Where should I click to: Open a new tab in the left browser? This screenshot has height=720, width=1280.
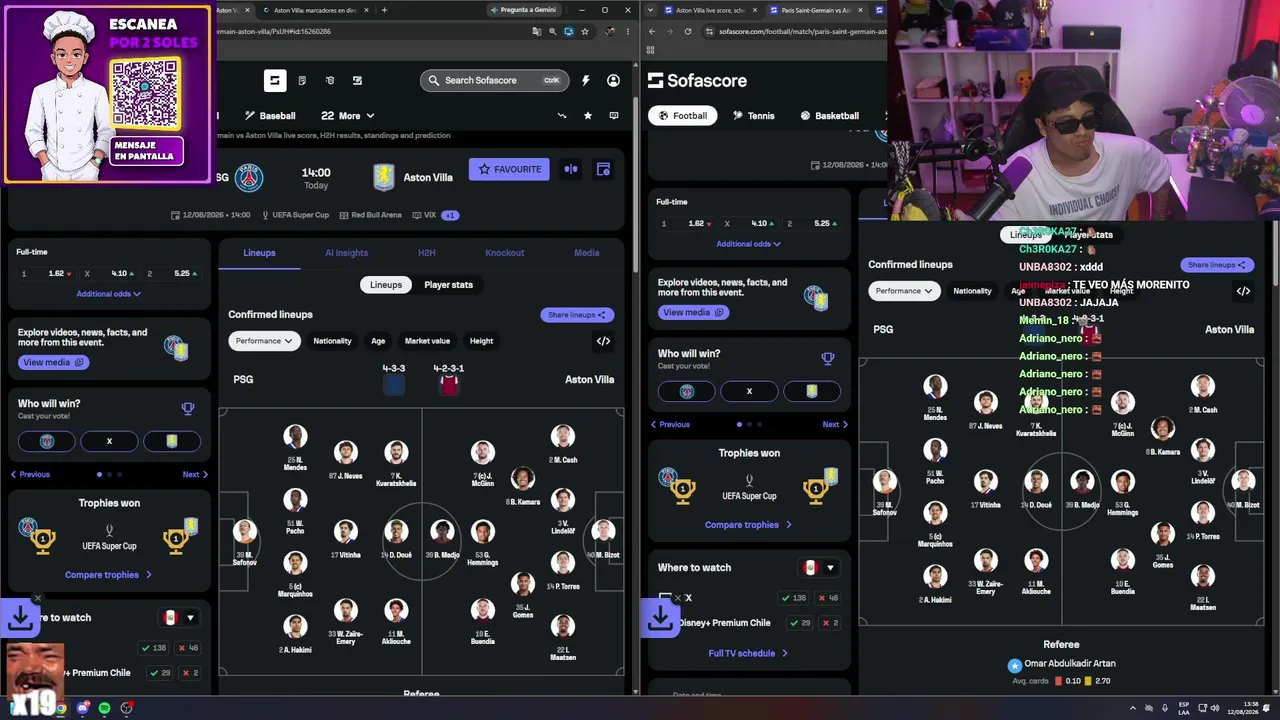[384, 10]
